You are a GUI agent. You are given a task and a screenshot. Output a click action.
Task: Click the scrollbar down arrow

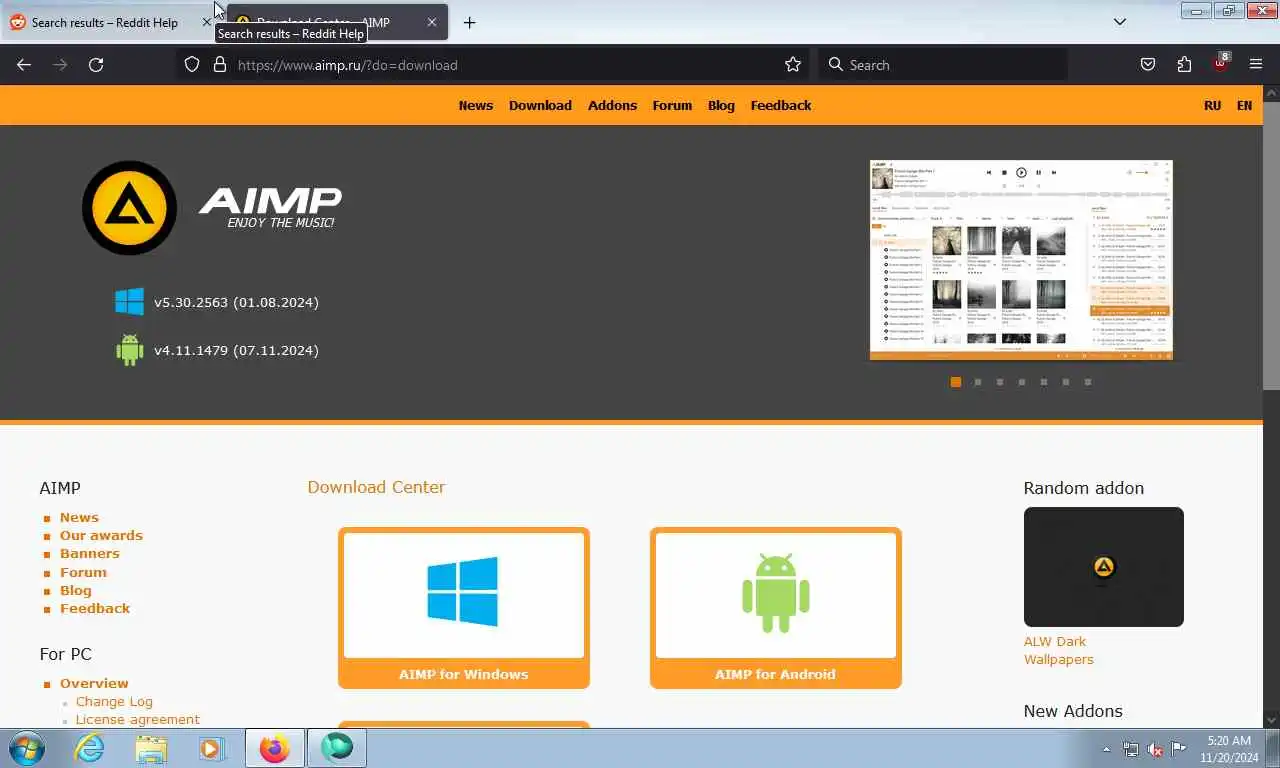tap(1271, 719)
